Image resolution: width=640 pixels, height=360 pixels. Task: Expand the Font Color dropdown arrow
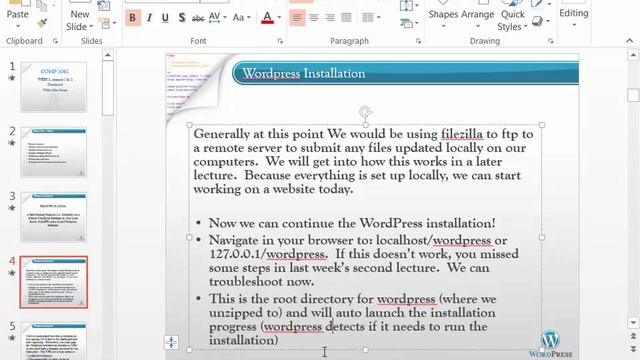279,18
